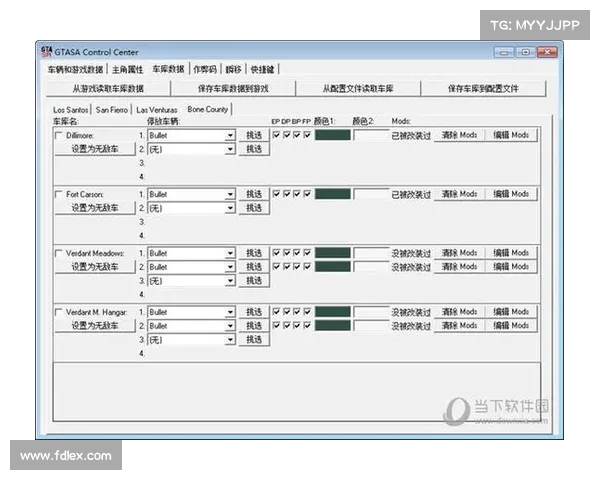The width and height of the screenshot is (600, 480).
Task: Open Verdant M. Hangar slot 1 dropdown
Action: [230, 312]
